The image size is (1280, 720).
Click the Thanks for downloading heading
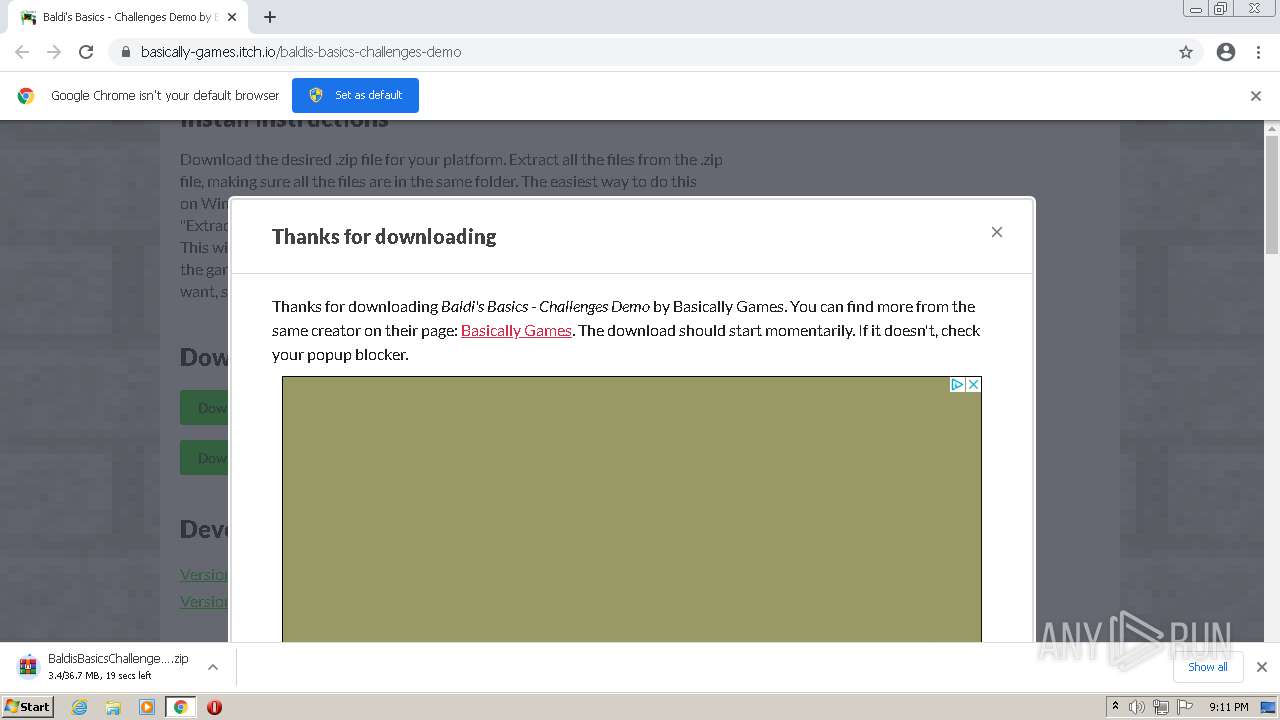[384, 237]
